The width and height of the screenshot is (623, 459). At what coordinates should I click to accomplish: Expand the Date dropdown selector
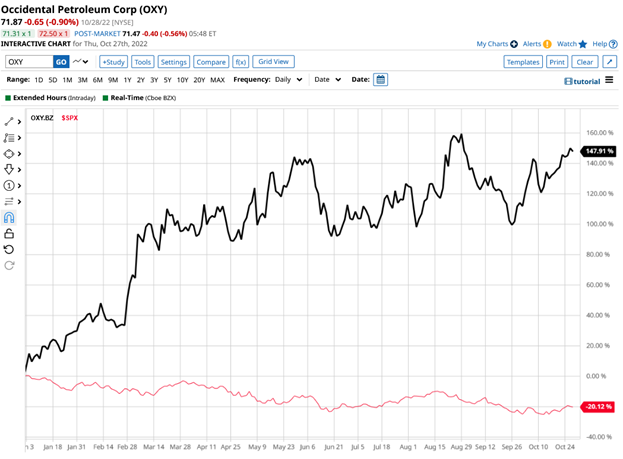click(x=328, y=79)
